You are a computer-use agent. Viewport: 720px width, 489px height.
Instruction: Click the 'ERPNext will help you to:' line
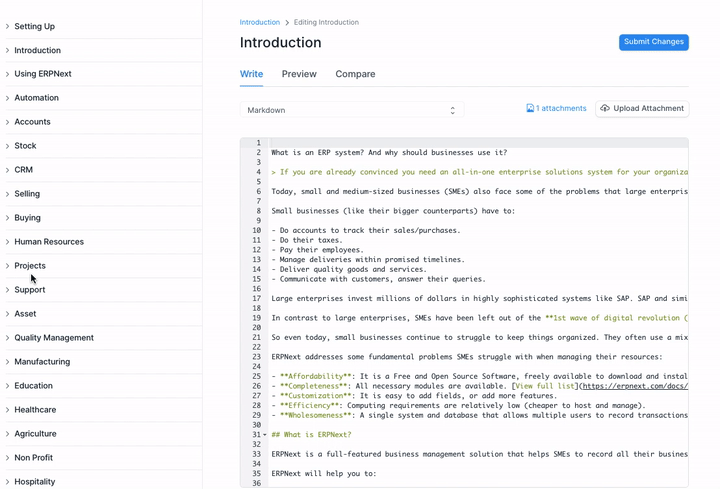point(324,474)
